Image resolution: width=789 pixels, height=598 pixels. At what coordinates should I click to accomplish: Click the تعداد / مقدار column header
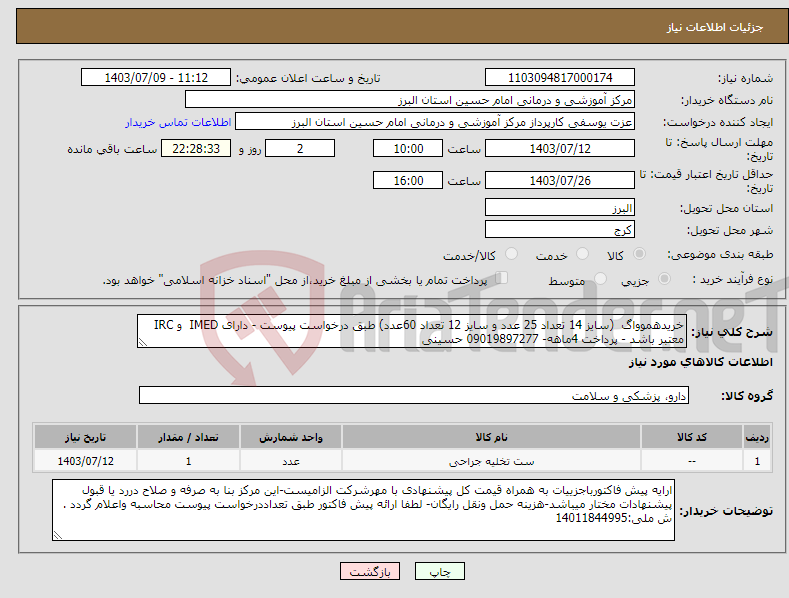click(x=188, y=437)
